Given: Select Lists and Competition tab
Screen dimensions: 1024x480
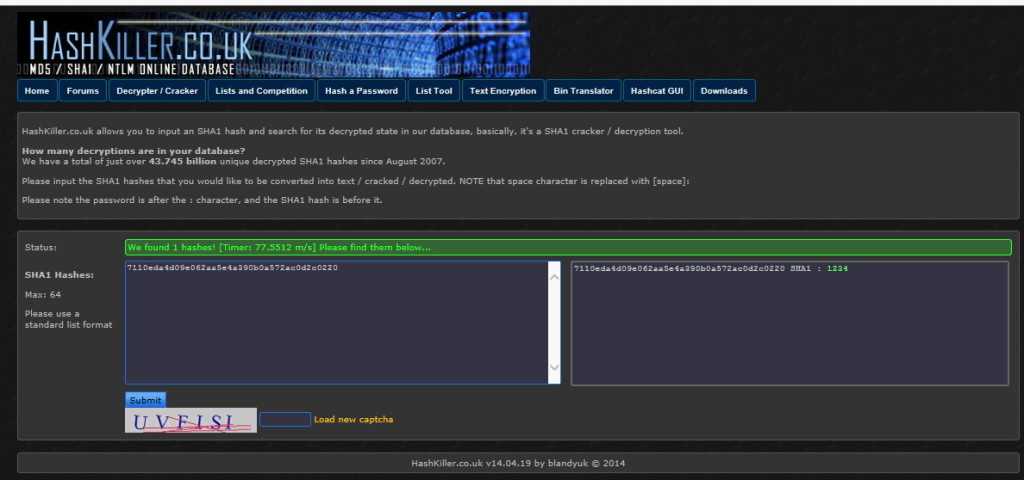Looking at the screenshot, I should (x=261, y=91).
